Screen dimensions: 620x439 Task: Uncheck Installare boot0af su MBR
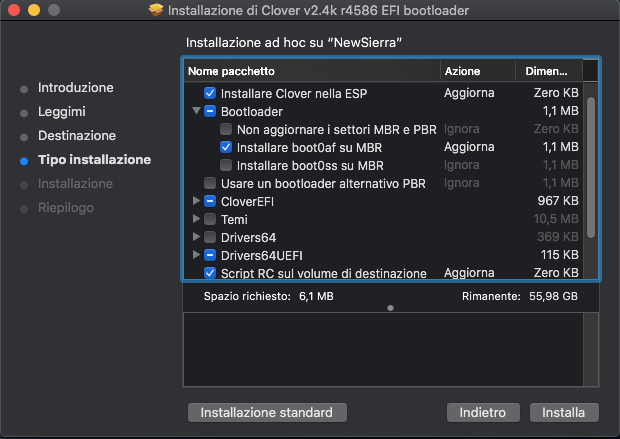[226, 147]
